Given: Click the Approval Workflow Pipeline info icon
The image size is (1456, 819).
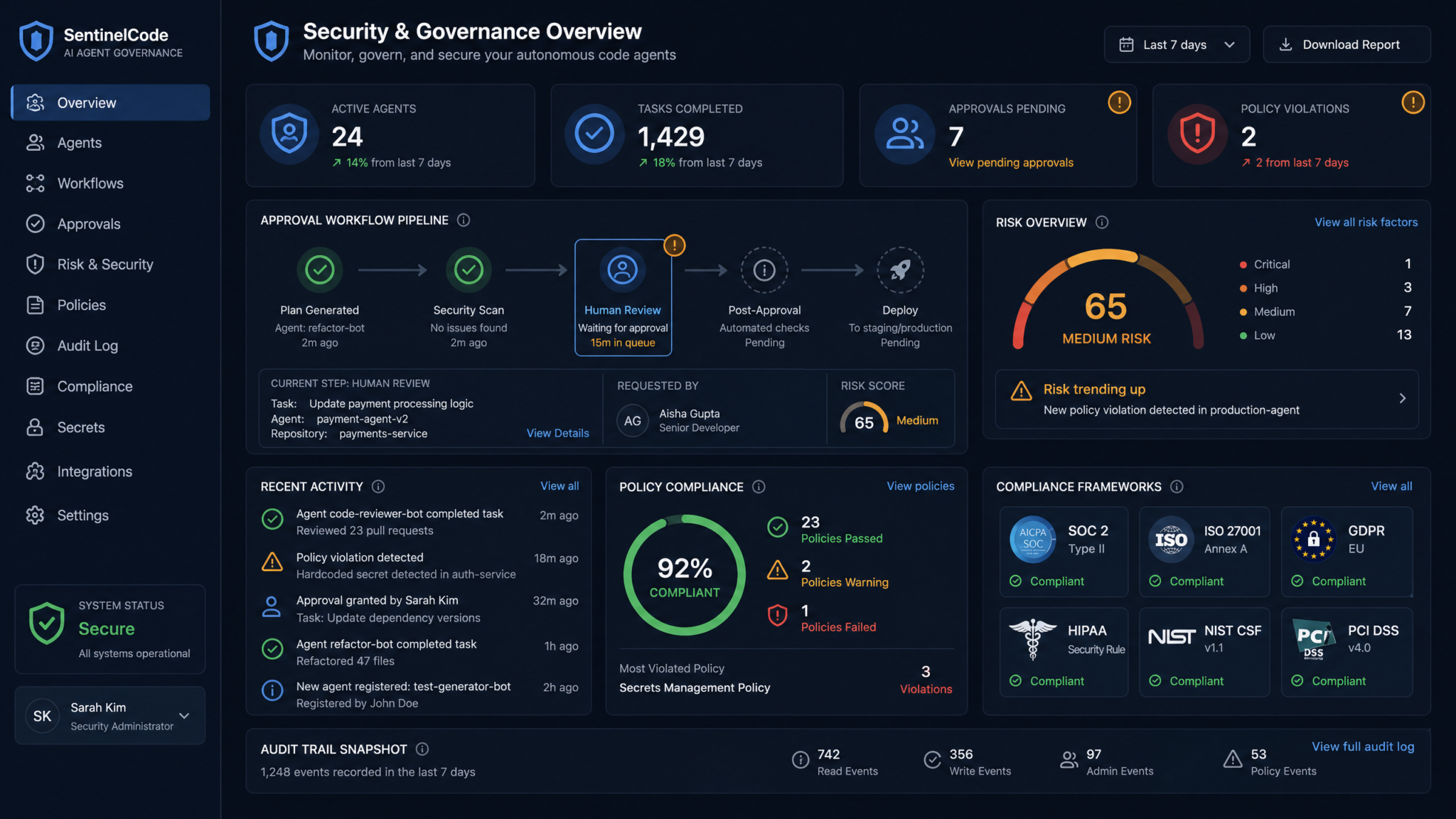Looking at the screenshot, I should coord(464,220).
